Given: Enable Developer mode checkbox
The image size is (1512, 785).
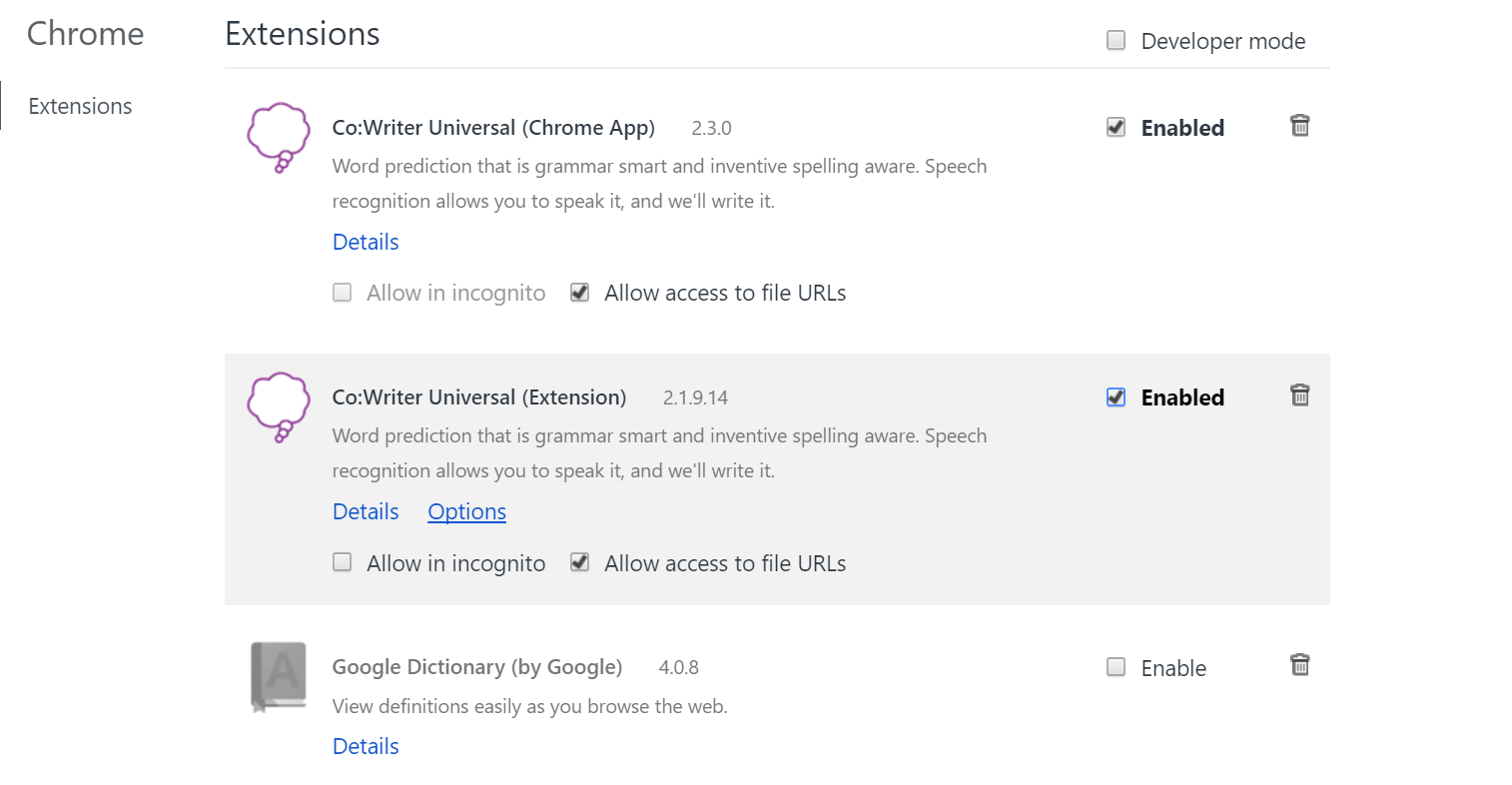Looking at the screenshot, I should coord(1117,40).
